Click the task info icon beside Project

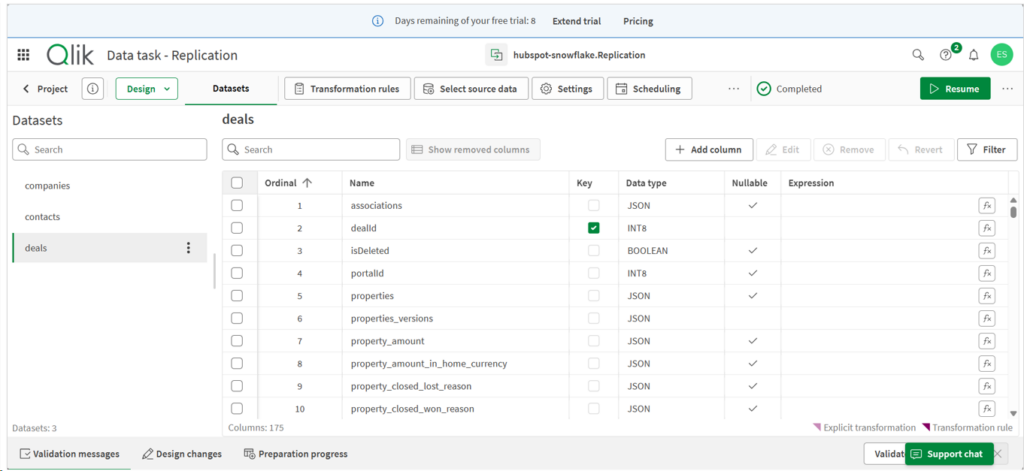click(x=93, y=89)
